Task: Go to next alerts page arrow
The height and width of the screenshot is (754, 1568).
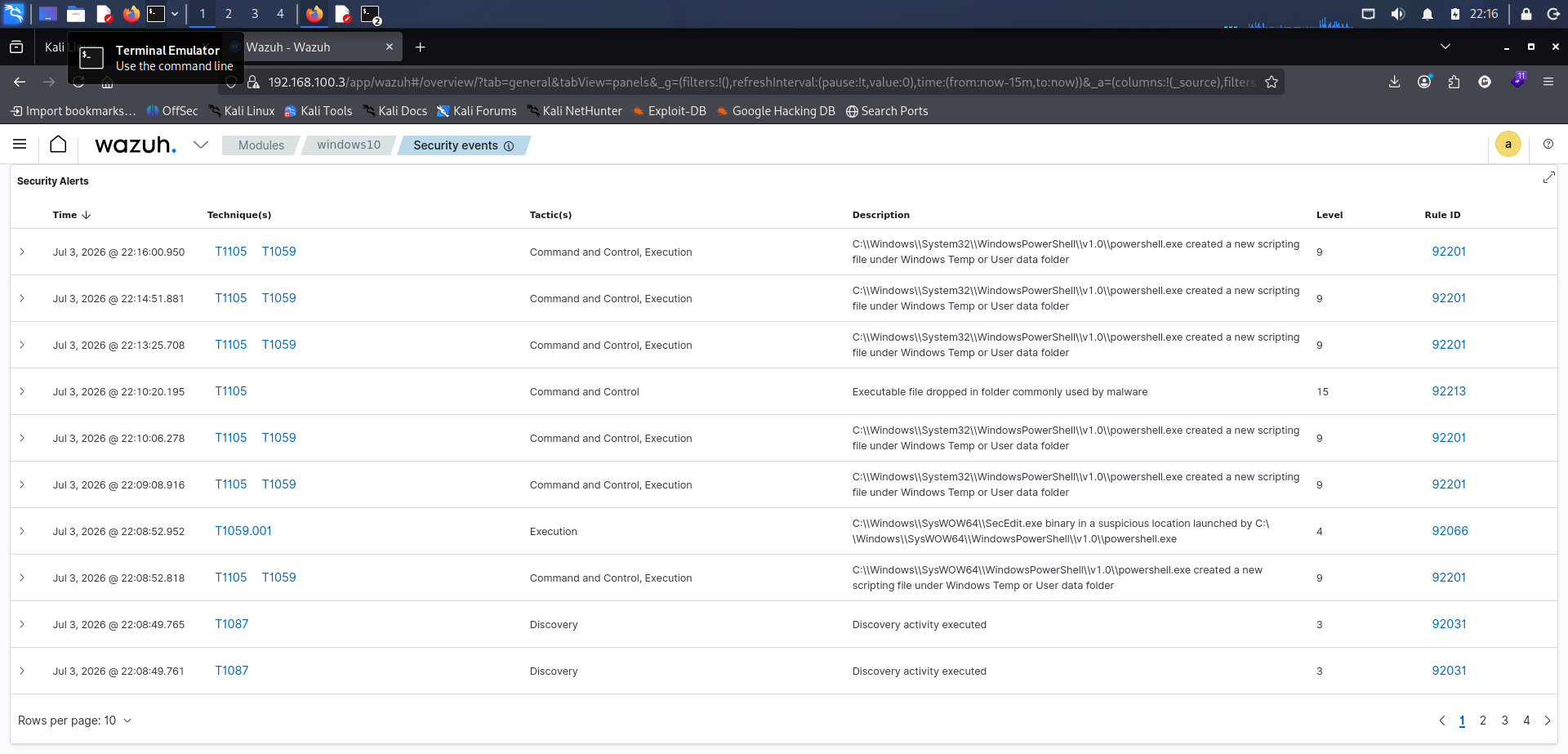Action: 1548,721
